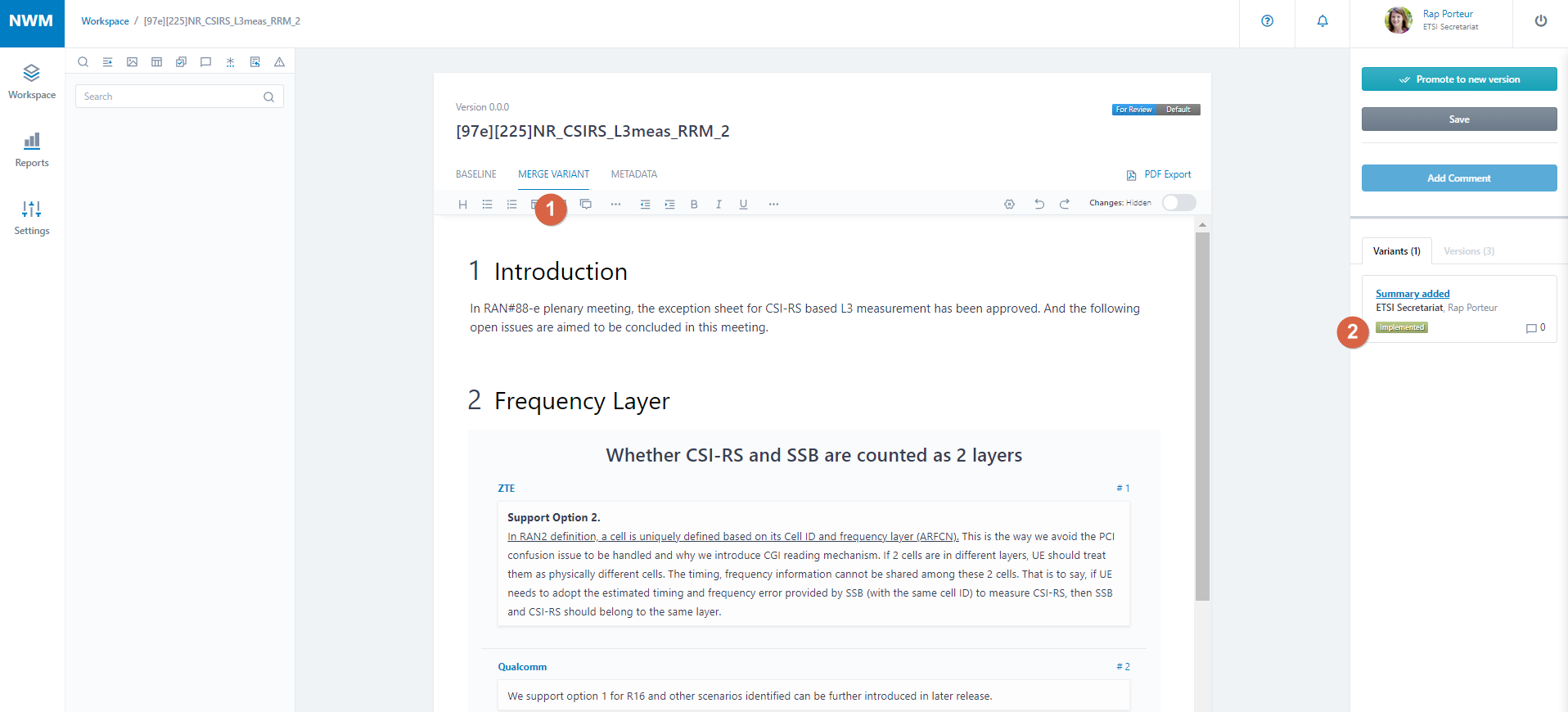Click the Default badge
Viewport: 1568px width, 712px height.
click(x=1178, y=110)
